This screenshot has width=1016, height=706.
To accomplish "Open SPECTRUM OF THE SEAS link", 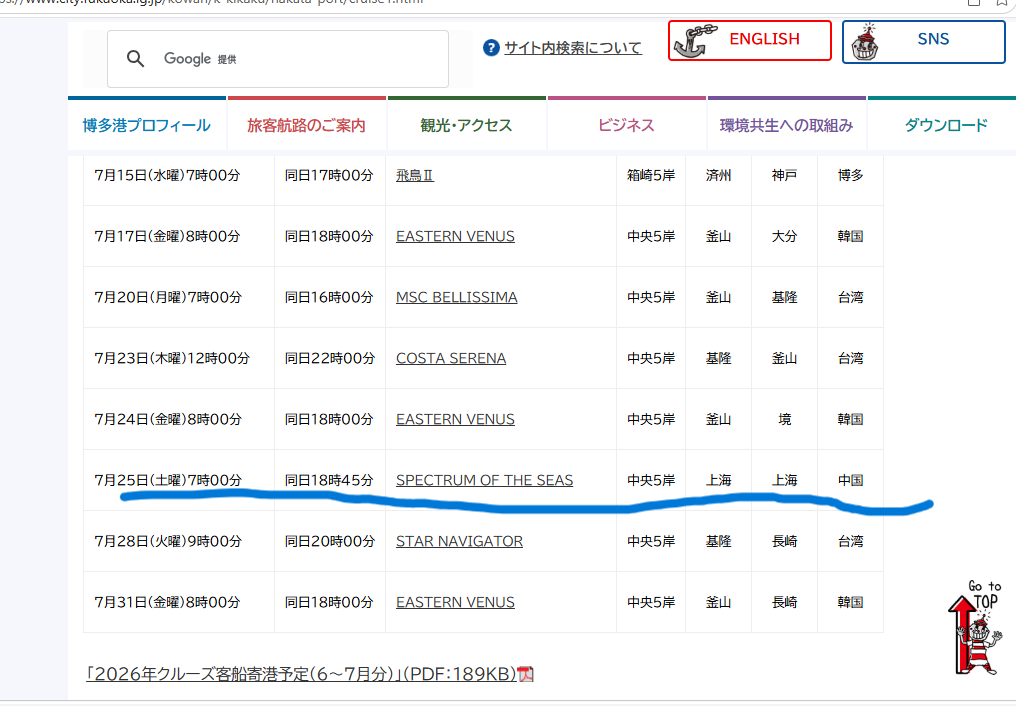I will [485, 480].
